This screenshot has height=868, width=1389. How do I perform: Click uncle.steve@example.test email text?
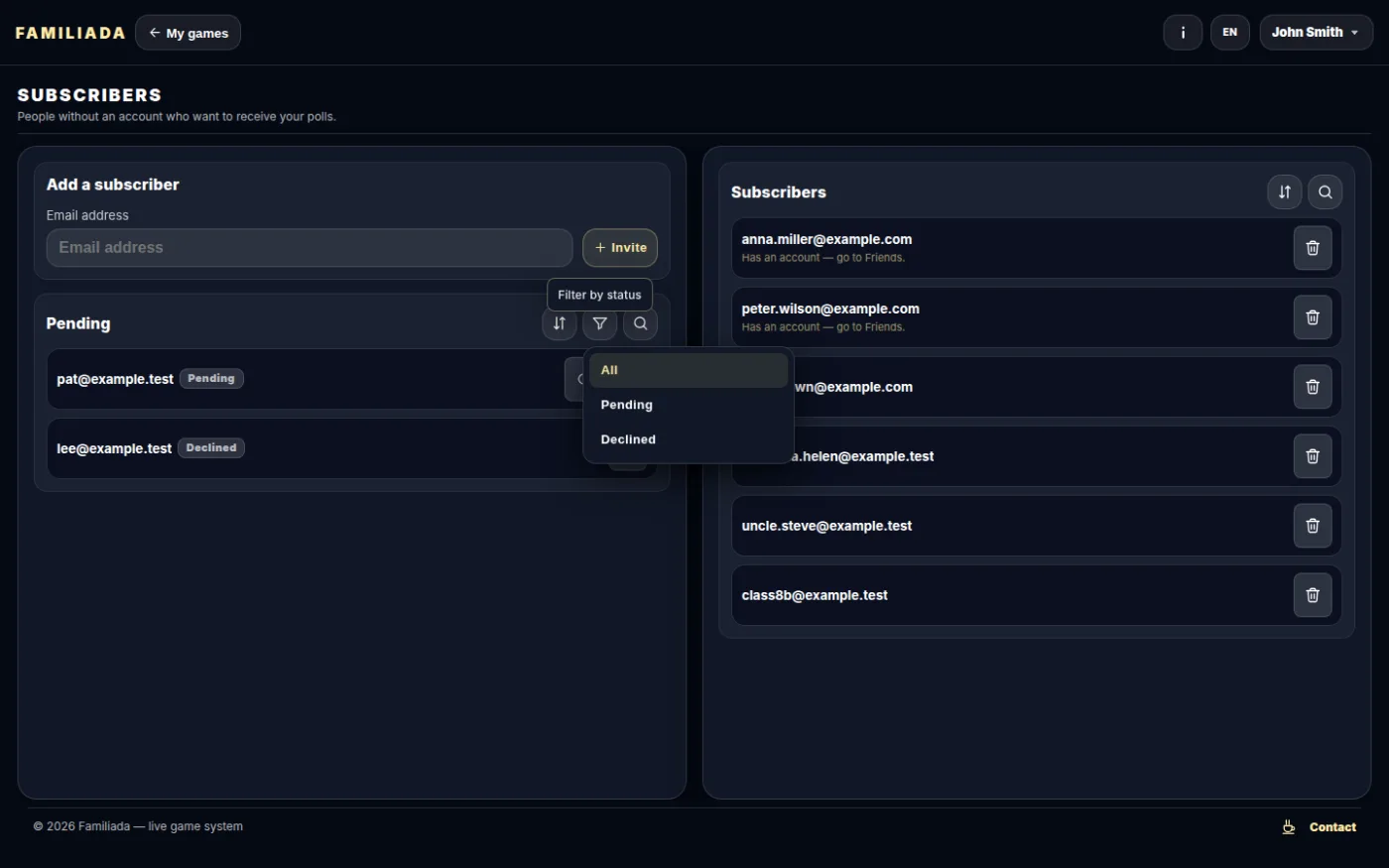[x=826, y=526]
